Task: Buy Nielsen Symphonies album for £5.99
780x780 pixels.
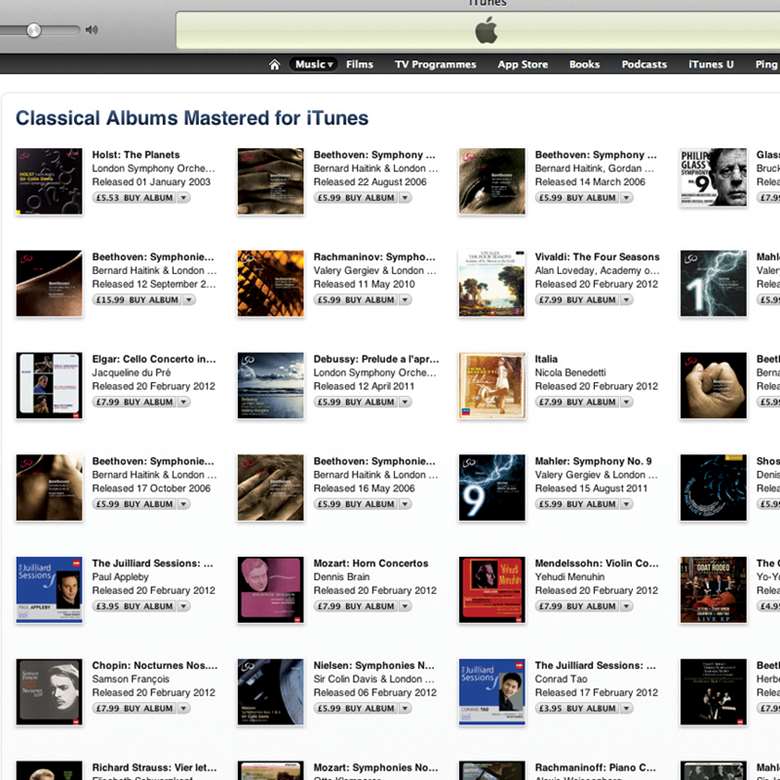Action: [356, 708]
